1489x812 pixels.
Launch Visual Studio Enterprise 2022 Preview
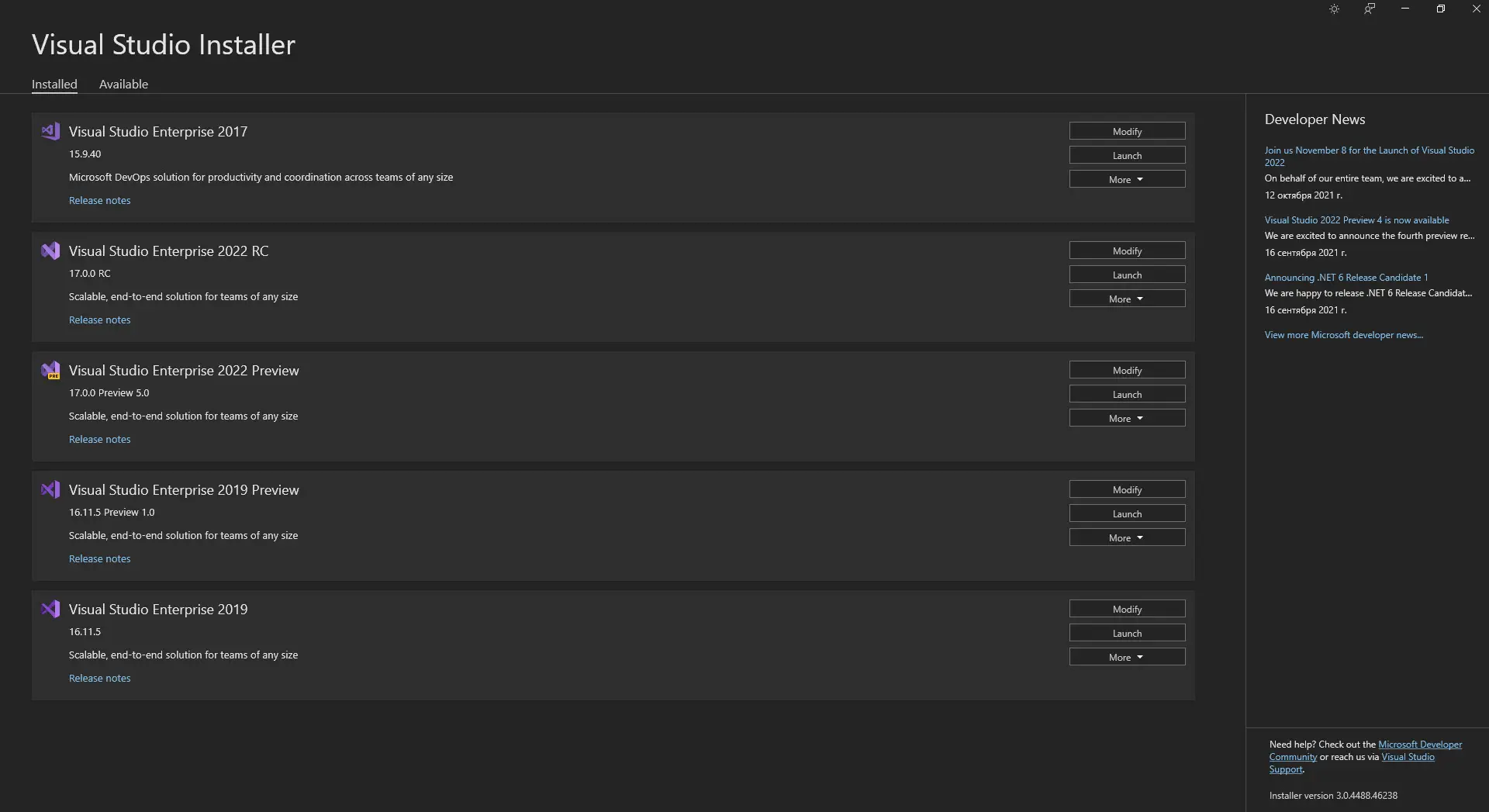[x=1127, y=394]
